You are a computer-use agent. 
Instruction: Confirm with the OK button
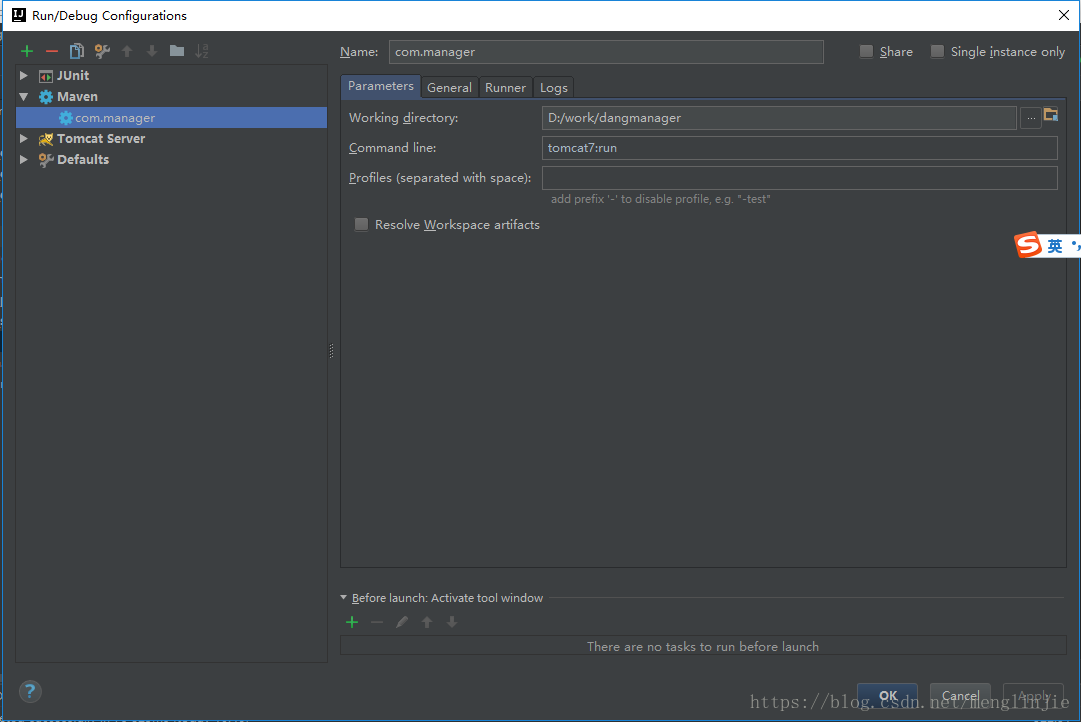tap(888, 696)
